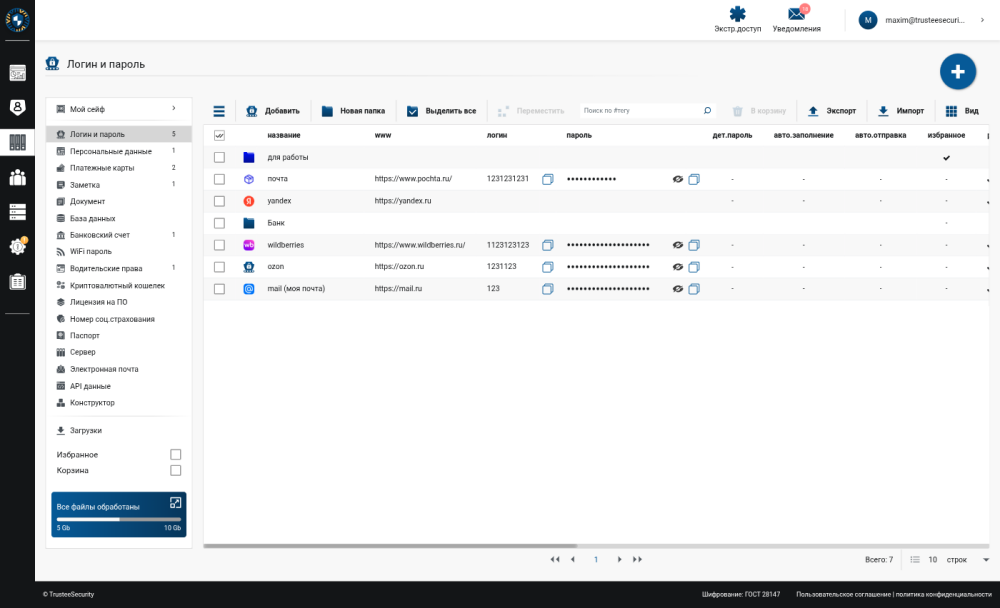Copy login for the wildberries entry
Viewport: 1000px width, 608px height.
[547, 245]
